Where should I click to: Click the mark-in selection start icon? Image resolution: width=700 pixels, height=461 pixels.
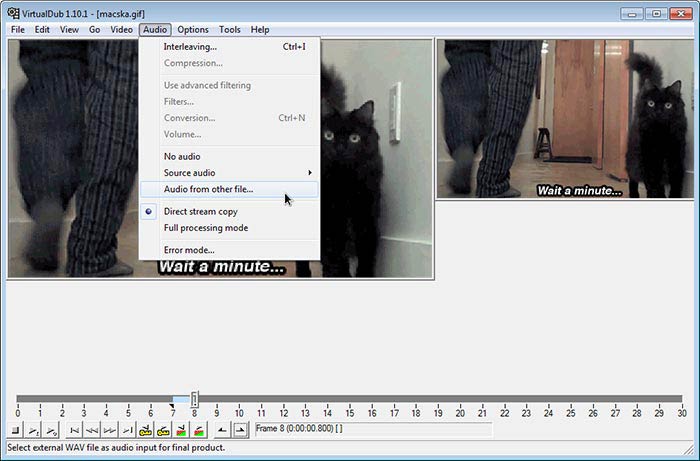point(222,430)
